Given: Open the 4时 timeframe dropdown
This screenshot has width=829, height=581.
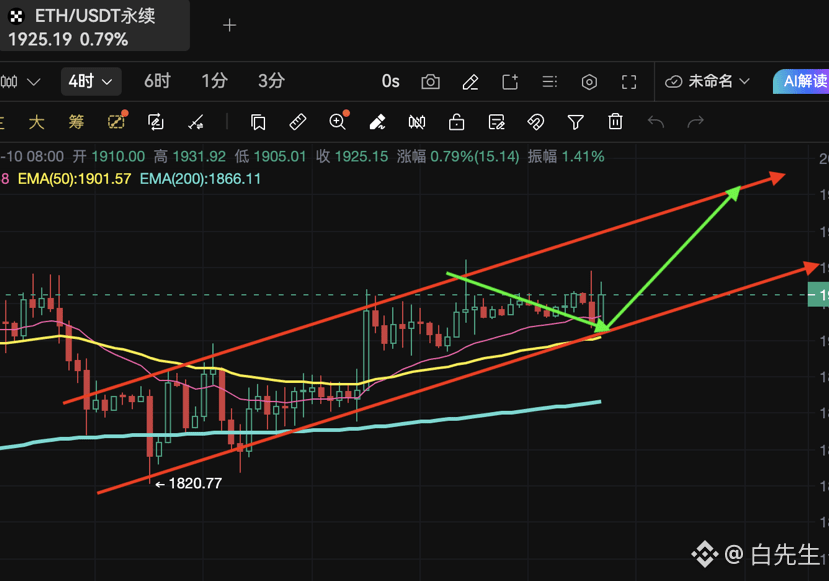Looking at the screenshot, I should (x=91, y=81).
